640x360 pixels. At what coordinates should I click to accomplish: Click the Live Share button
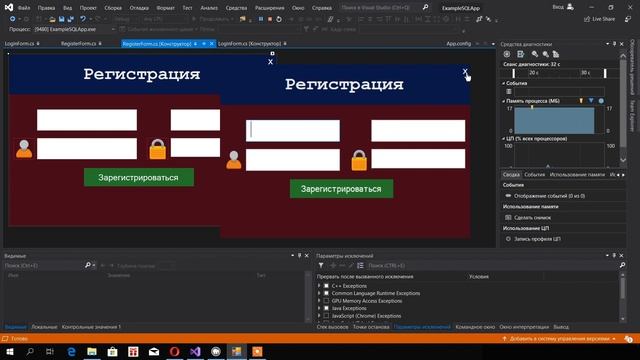click(x=599, y=19)
